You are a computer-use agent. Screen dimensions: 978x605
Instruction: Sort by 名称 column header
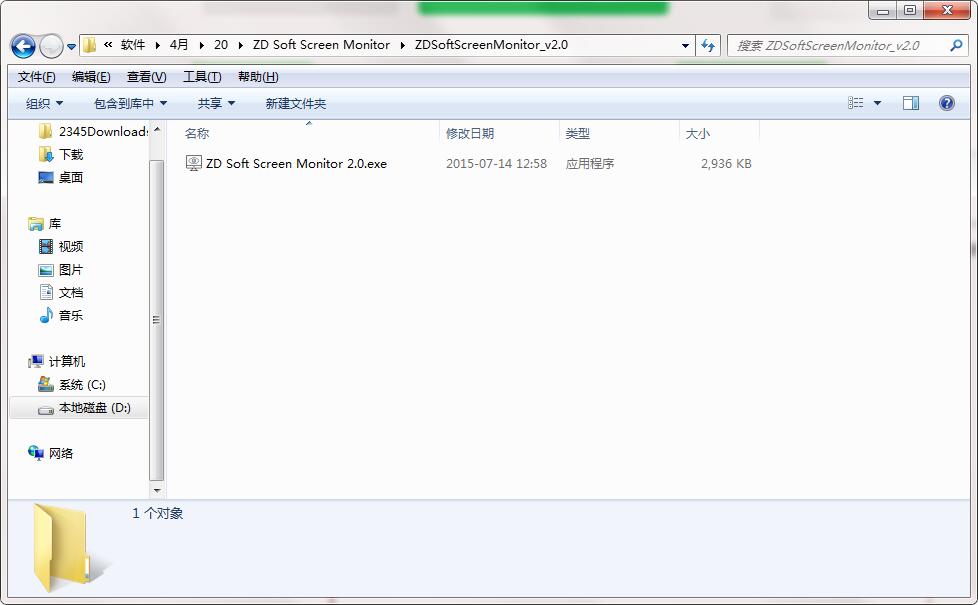coord(197,133)
